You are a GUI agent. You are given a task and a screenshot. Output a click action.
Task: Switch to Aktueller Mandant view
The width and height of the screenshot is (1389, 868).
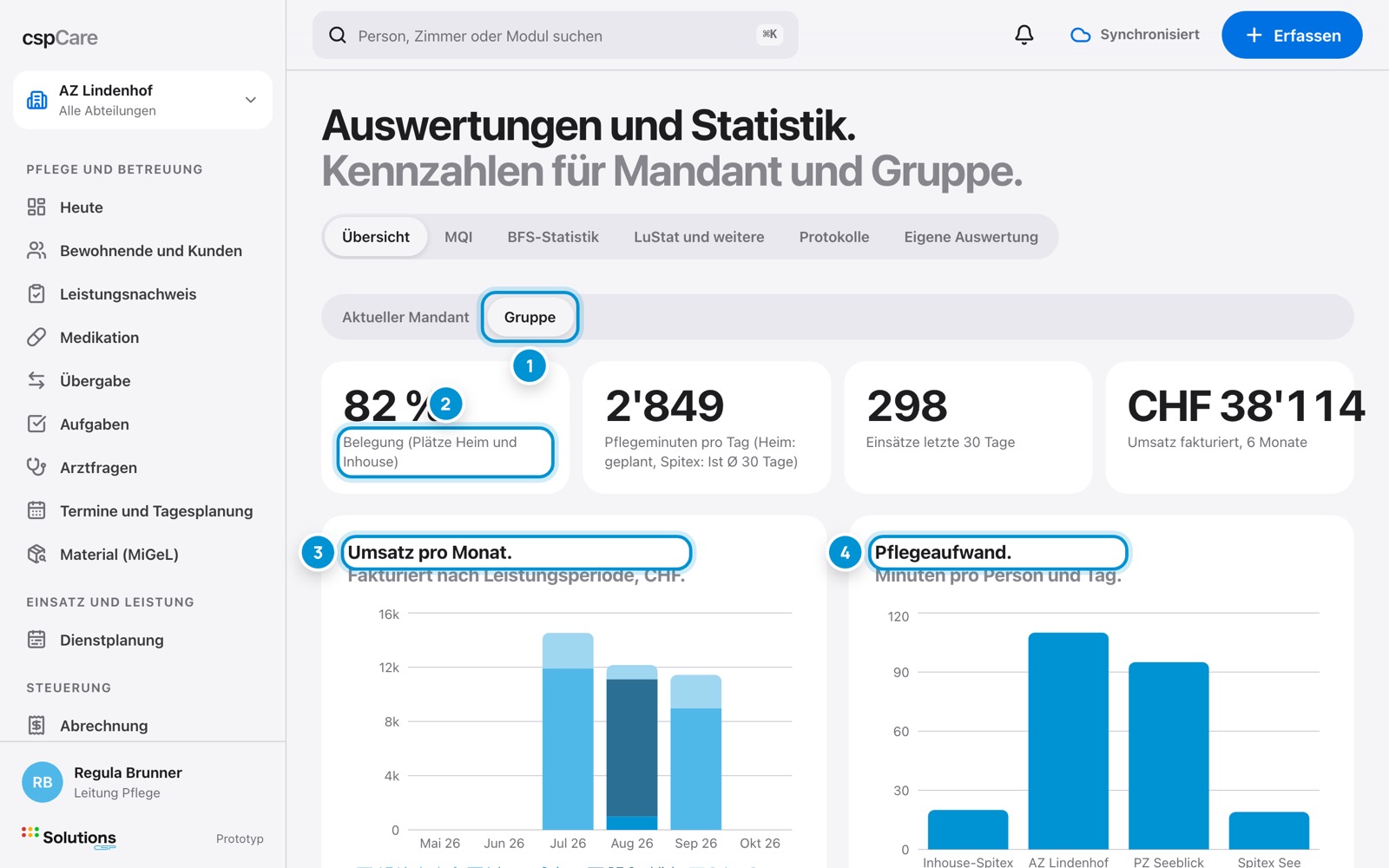405,317
